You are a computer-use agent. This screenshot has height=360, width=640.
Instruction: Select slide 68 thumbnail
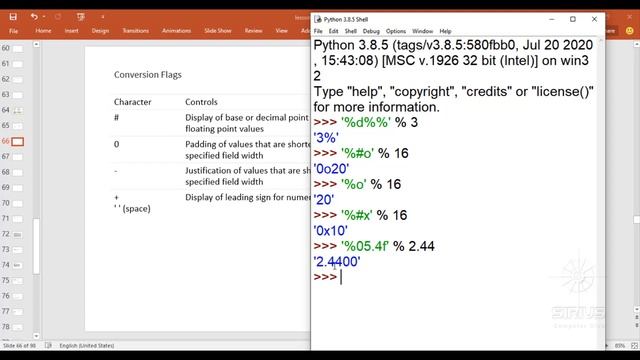[18, 173]
